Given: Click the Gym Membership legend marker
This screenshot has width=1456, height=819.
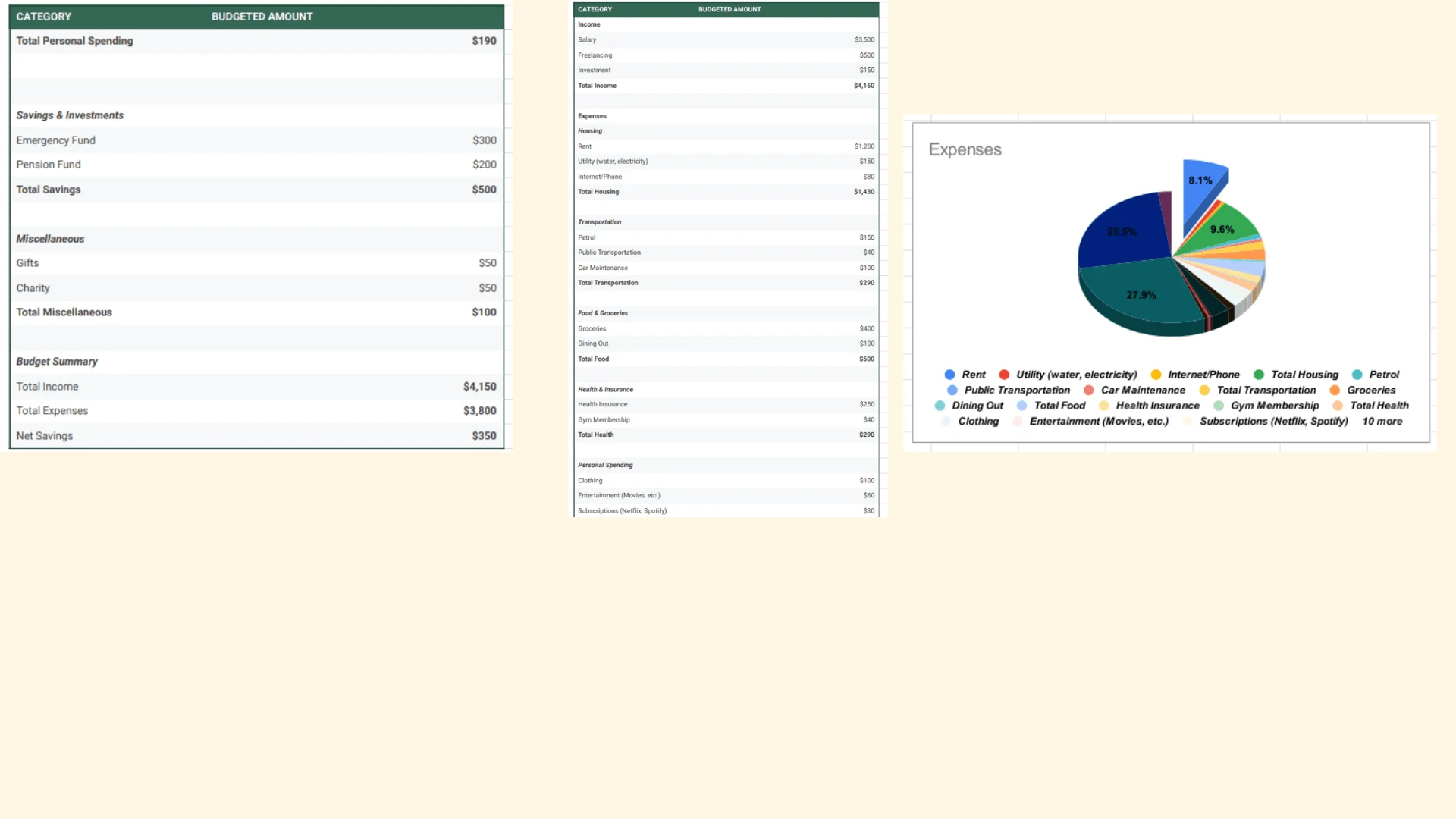Looking at the screenshot, I should (x=1219, y=406).
